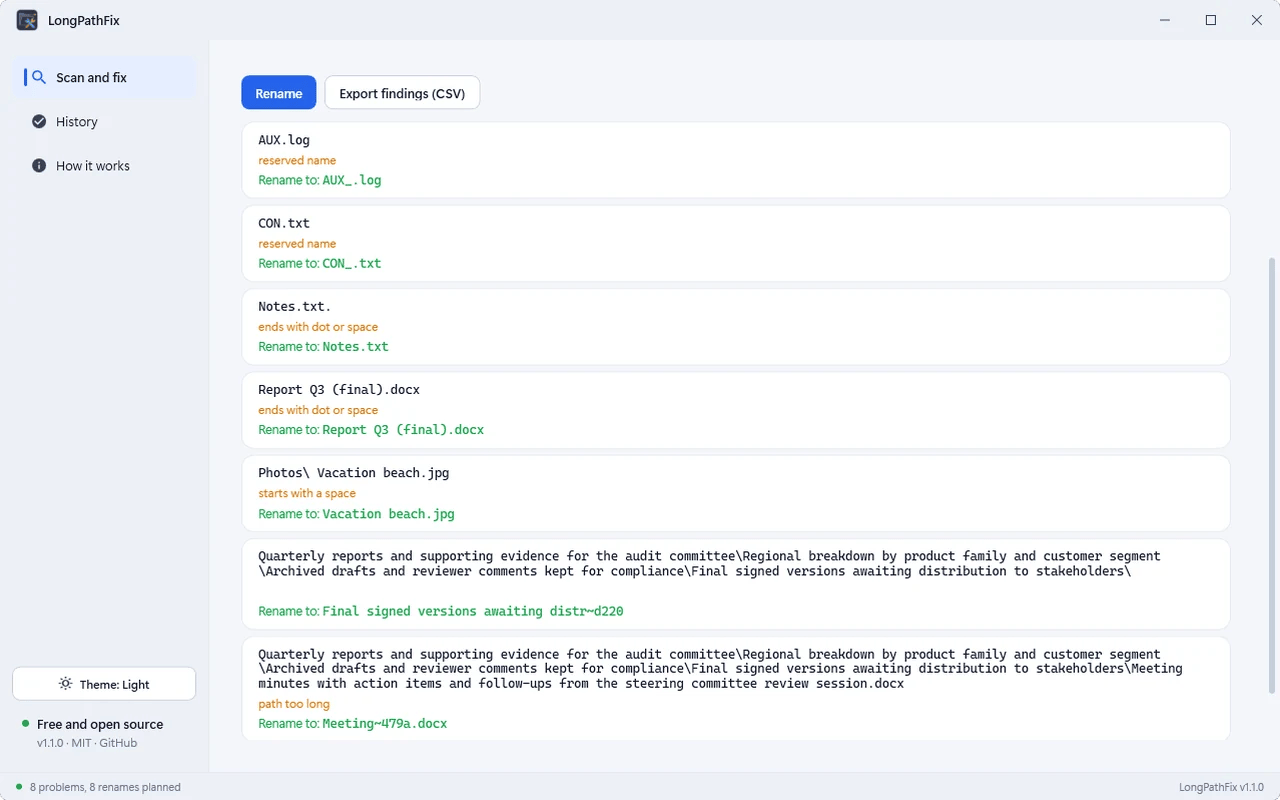This screenshot has height=800, width=1280.
Task: Click the Scan and fix magnifier icon
Action: click(x=39, y=77)
